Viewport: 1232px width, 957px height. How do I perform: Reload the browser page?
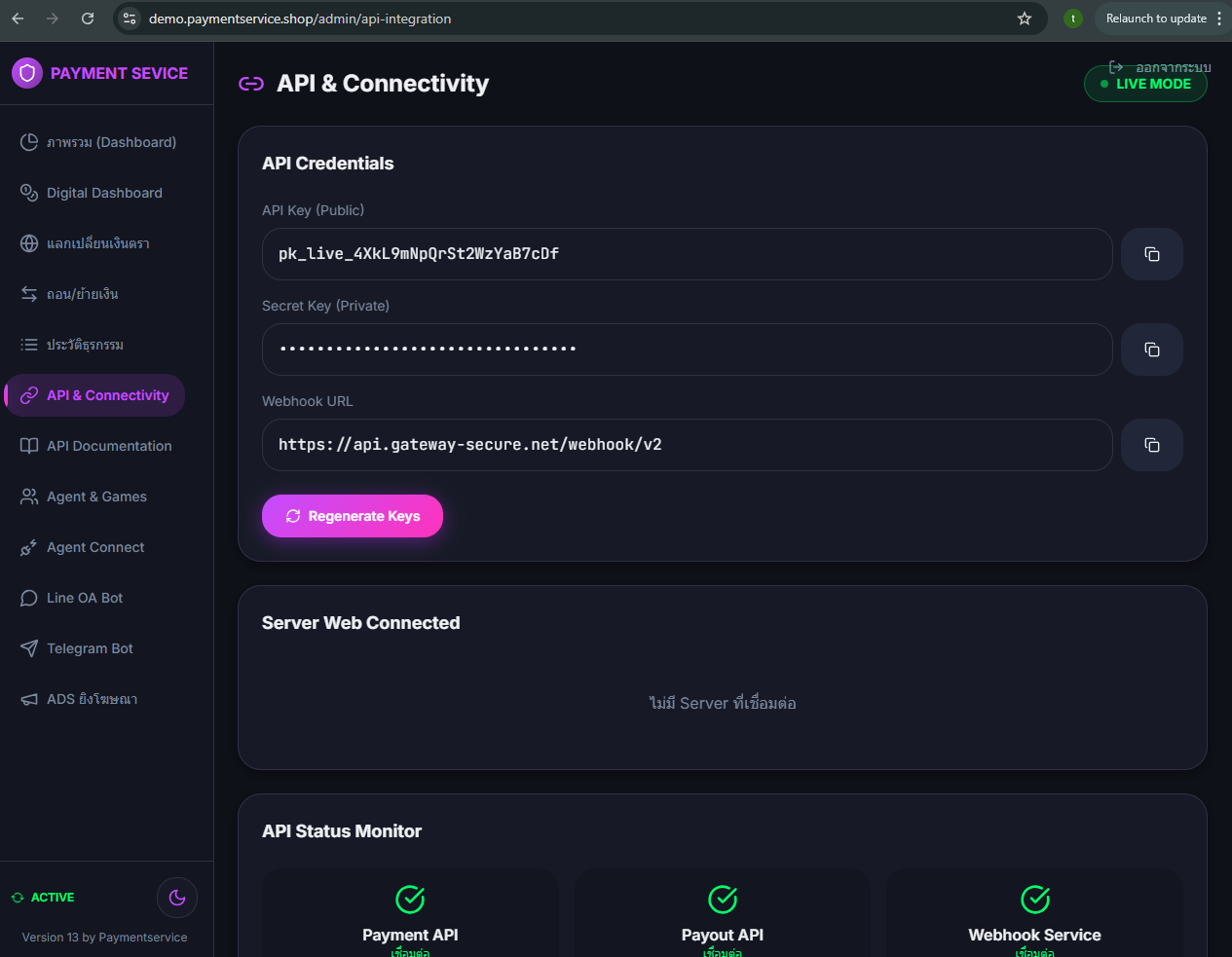[x=88, y=18]
